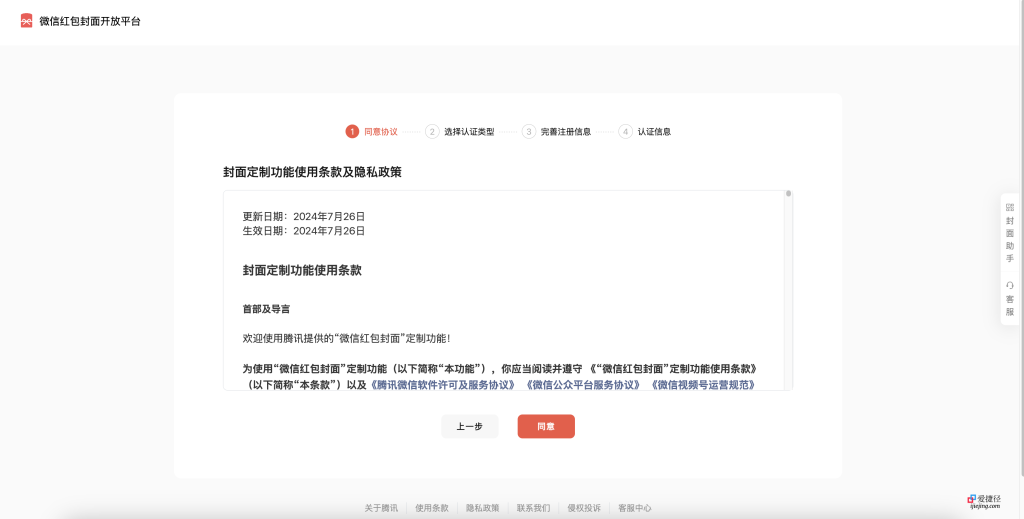Viewport: 1024px width, 519px height.
Task: Select step 3 完善注册信息
Action: pos(556,132)
